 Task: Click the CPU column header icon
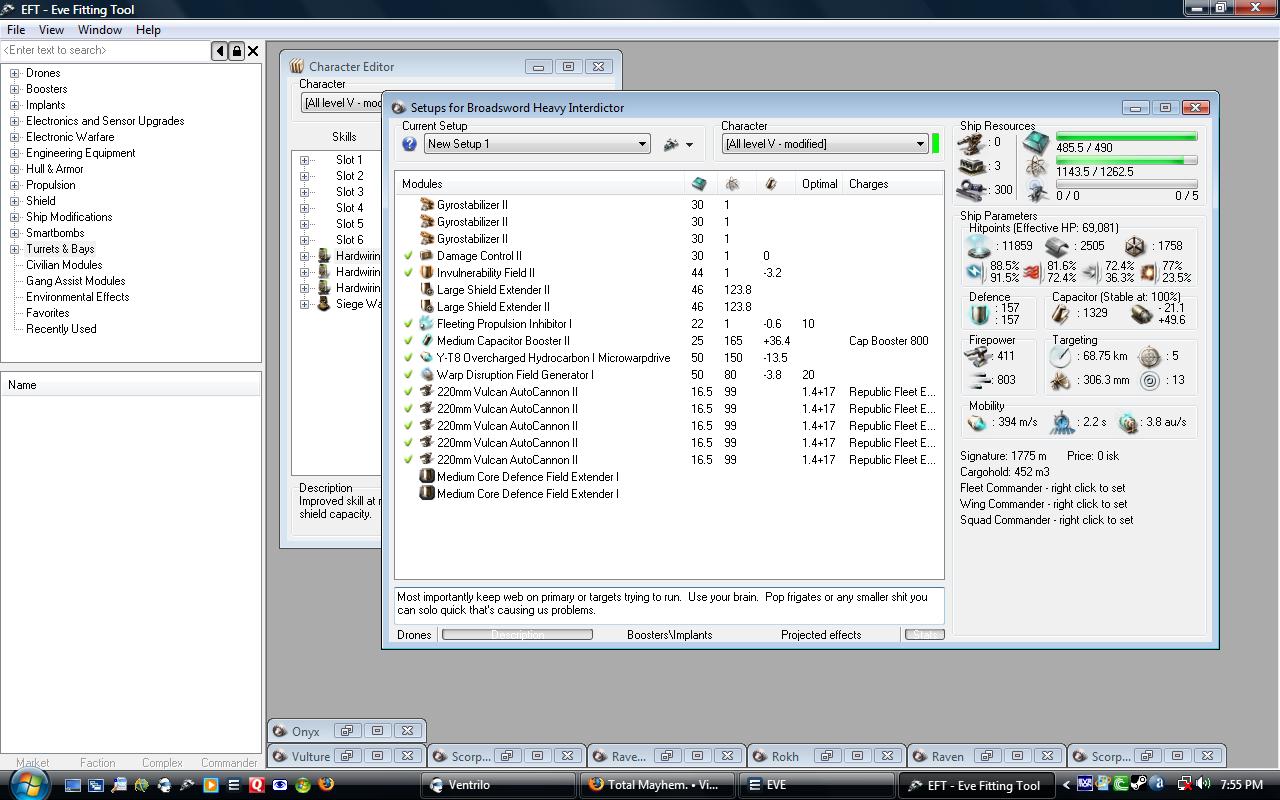pos(698,184)
